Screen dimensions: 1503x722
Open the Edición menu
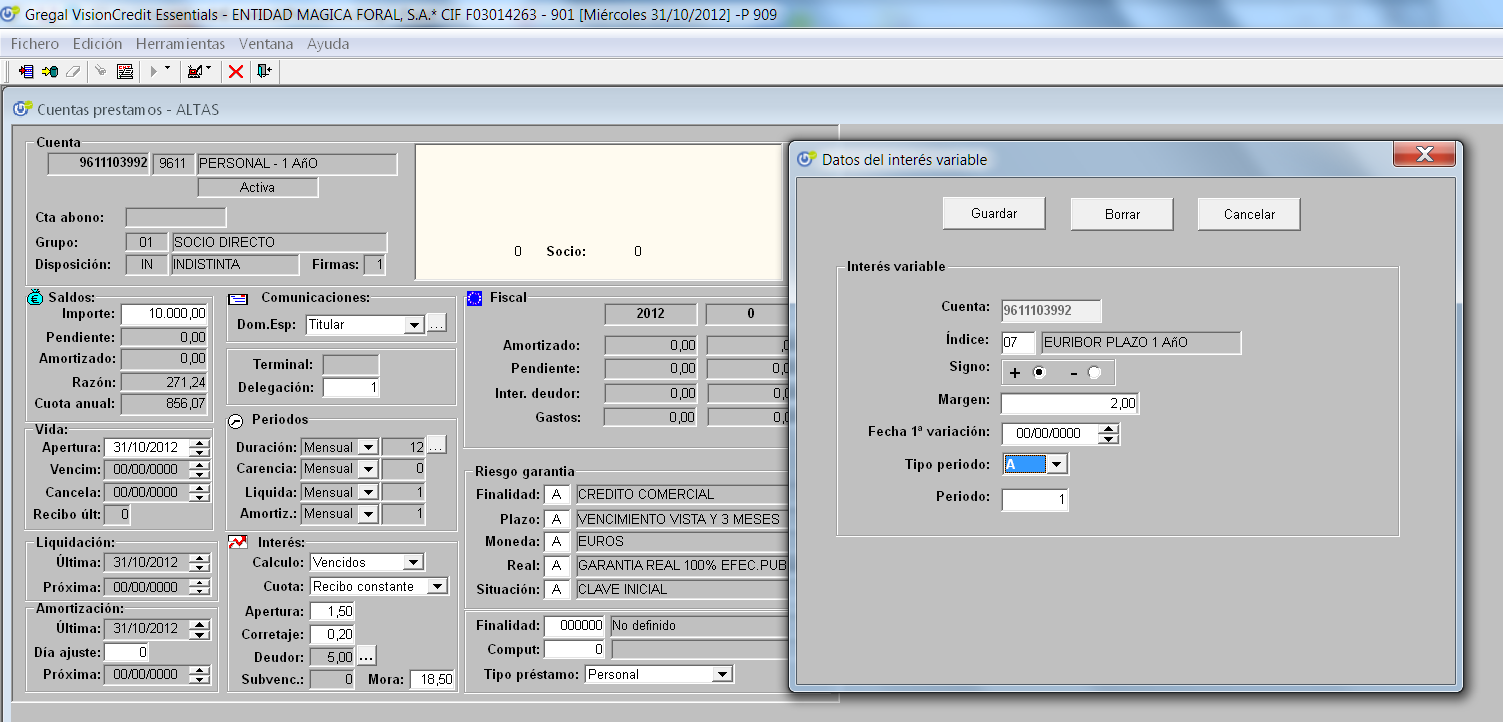point(98,44)
